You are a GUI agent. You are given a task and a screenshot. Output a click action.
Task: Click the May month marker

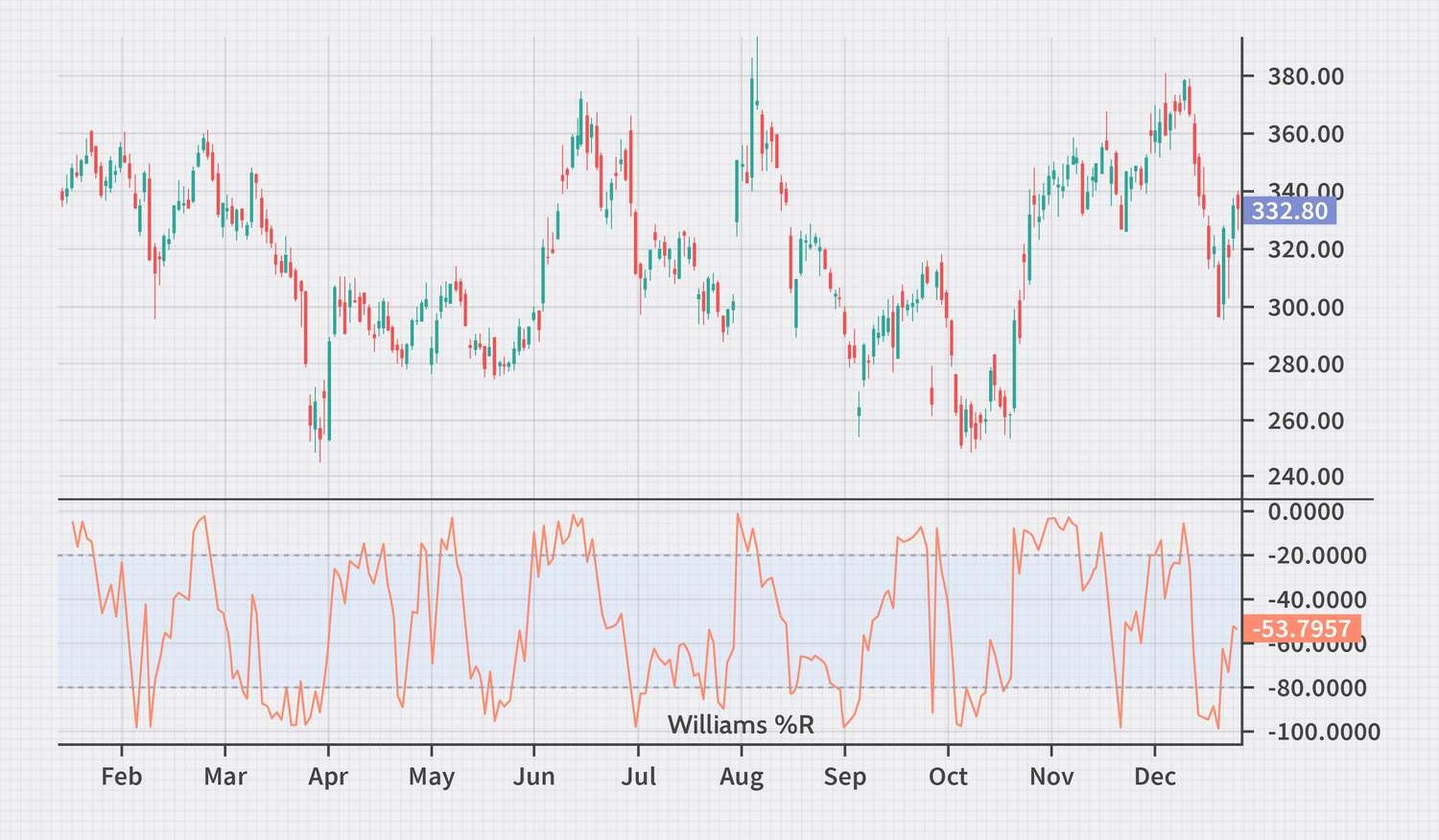tap(432, 777)
